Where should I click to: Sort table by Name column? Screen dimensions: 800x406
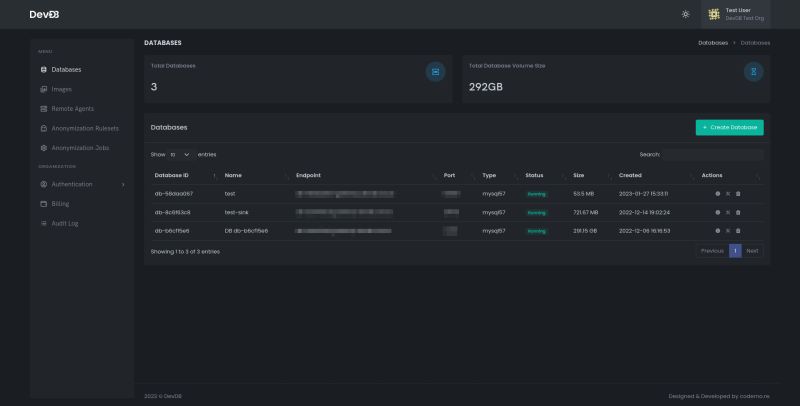[257, 175]
